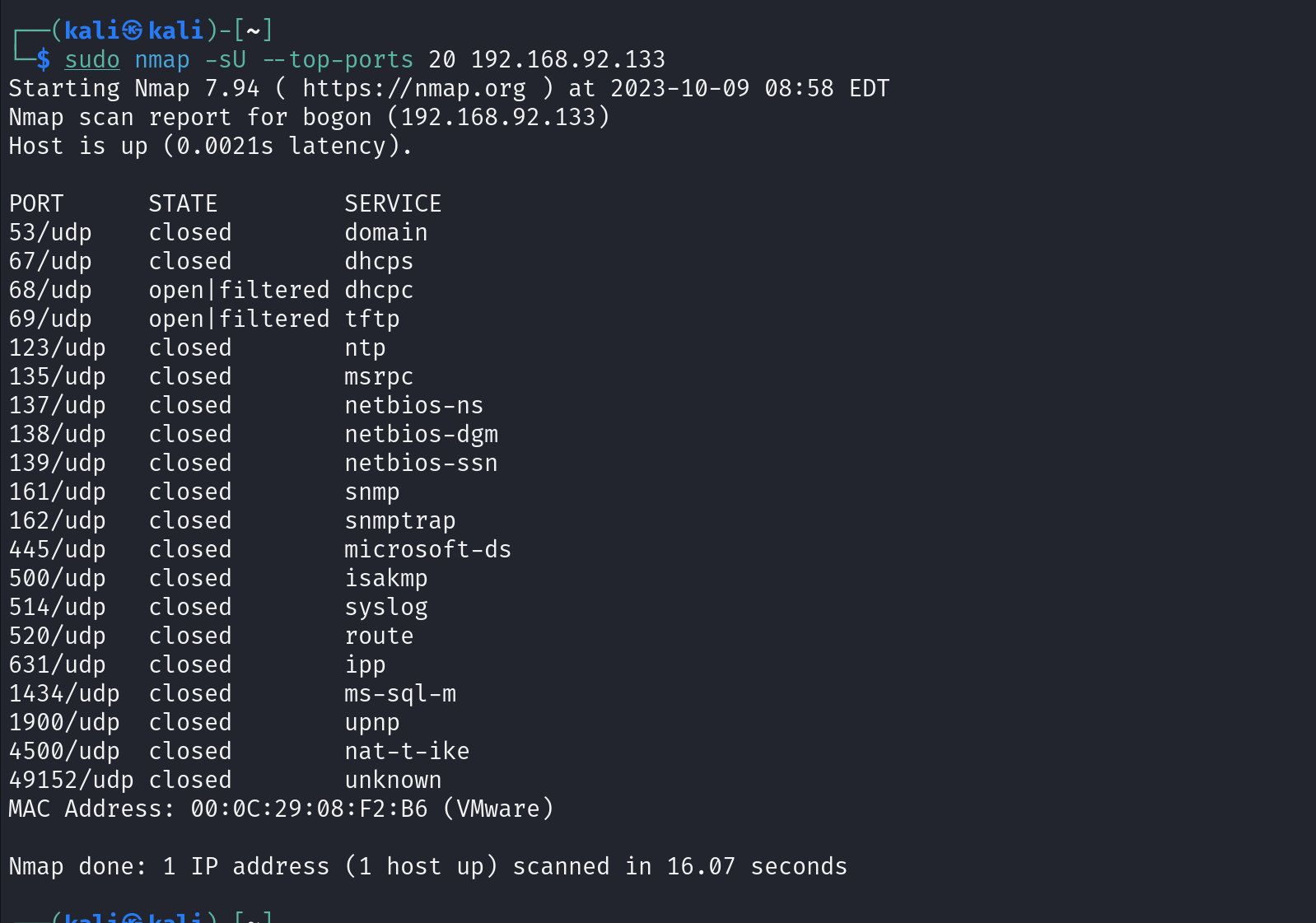Screen dimensions: 1316x923
Task: Click the Kali symbol in the top prompt
Action: [133, 30]
